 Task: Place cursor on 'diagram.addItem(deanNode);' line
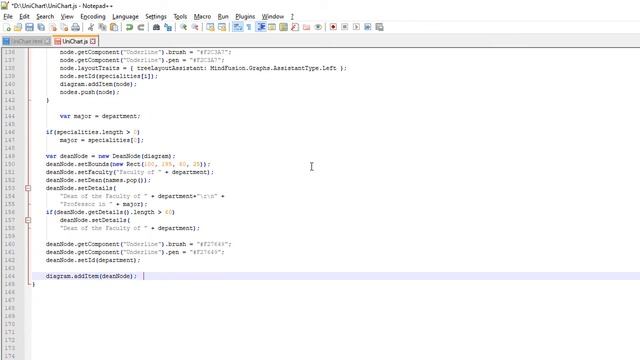click(x=91, y=276)
